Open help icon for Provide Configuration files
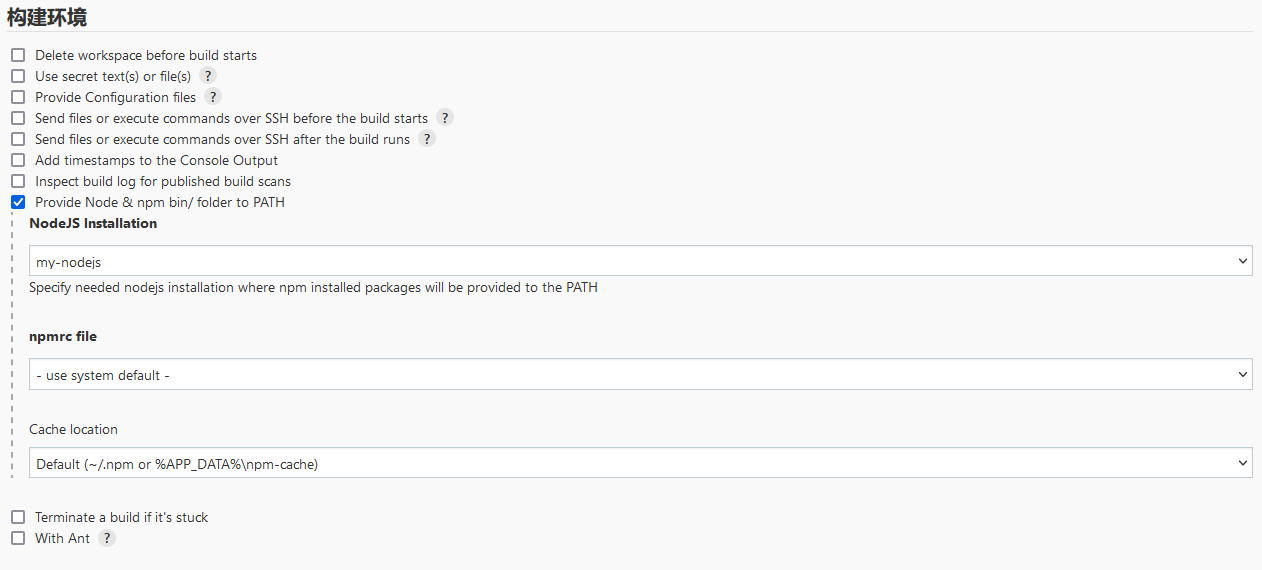Viewport: 1262px width, 570px height. click(x=213, y=97)
